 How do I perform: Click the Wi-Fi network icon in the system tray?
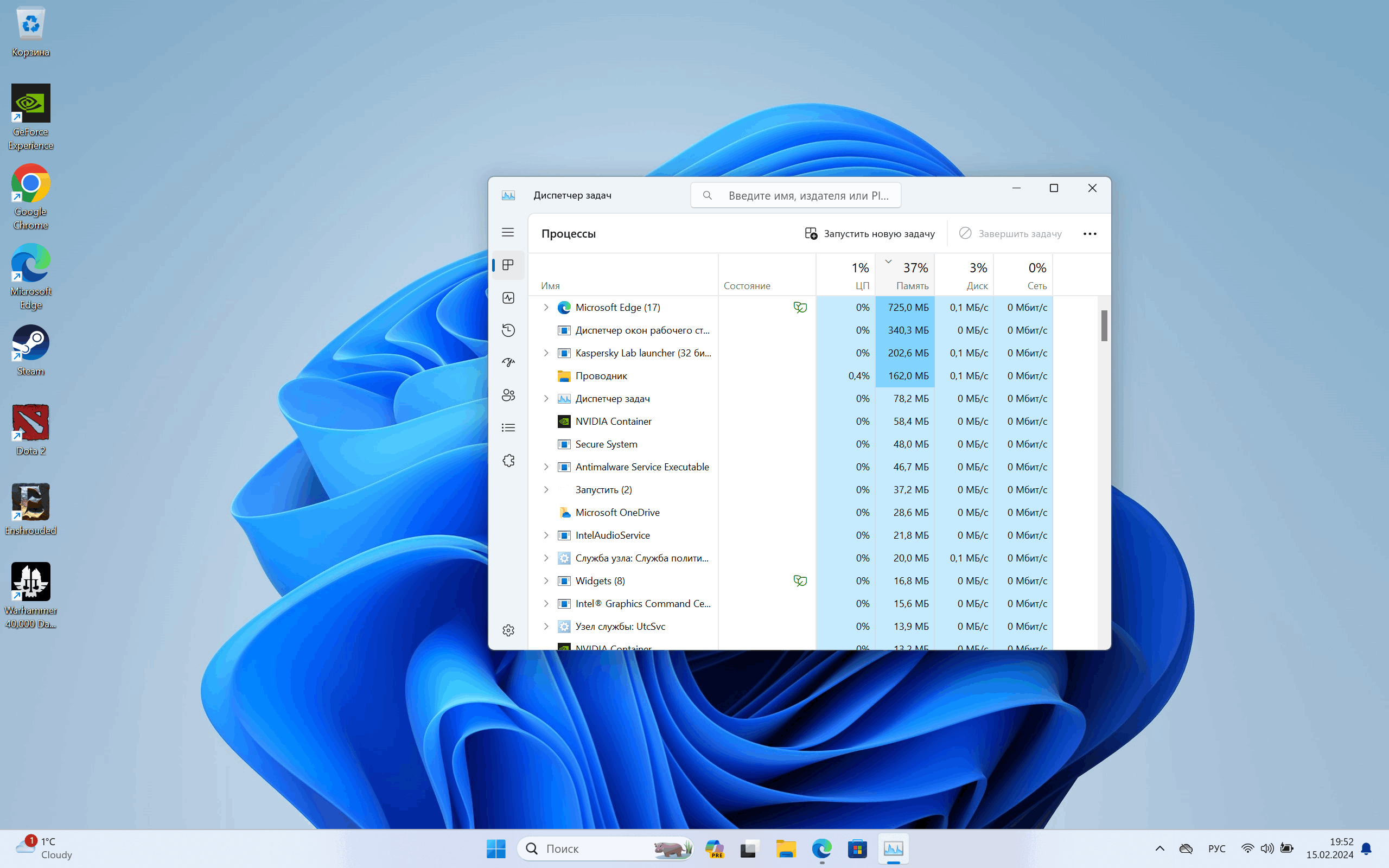click(1247, 848)
